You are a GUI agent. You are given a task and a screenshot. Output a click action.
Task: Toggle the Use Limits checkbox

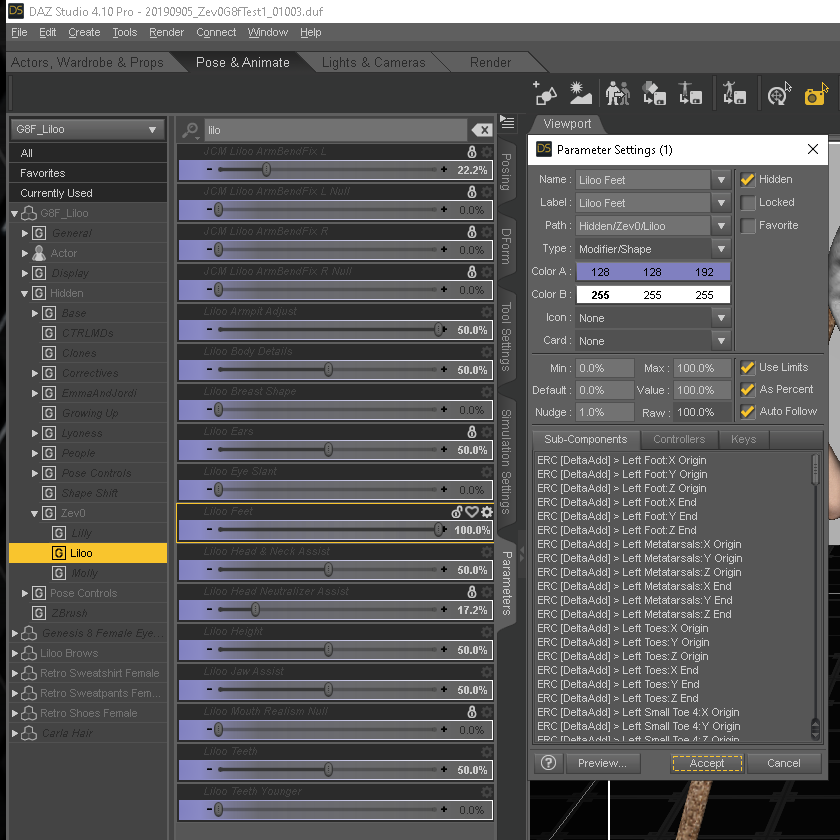click(x=747, y=368)
